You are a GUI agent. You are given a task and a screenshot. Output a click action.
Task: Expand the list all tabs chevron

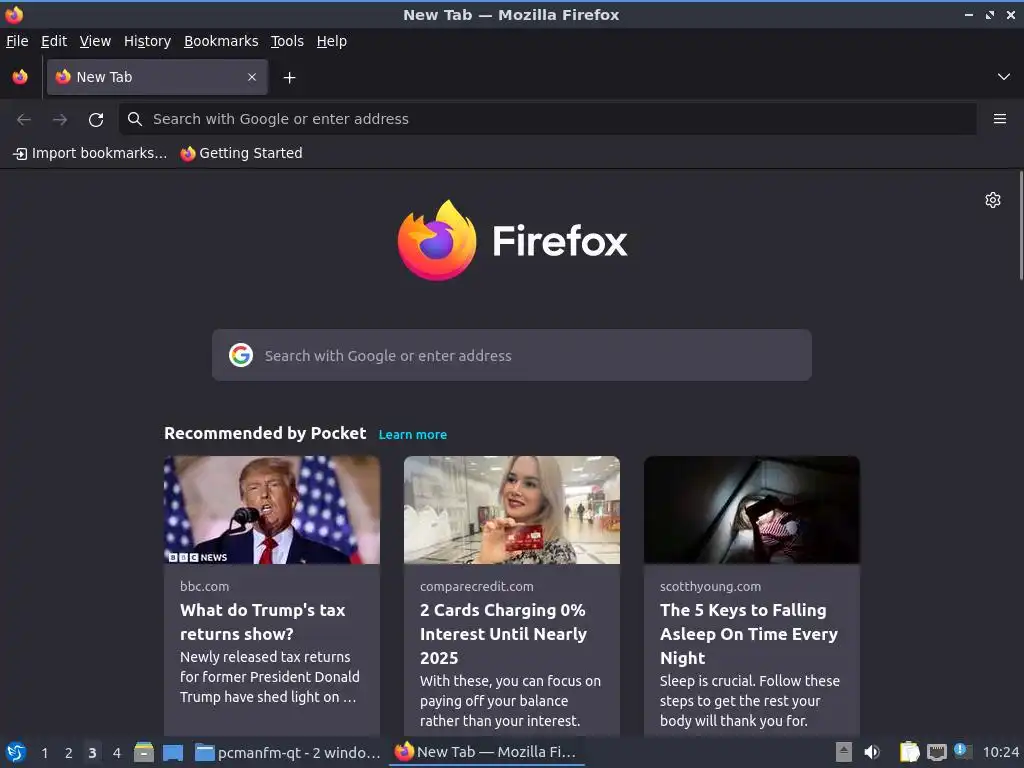click(1004, 77)
